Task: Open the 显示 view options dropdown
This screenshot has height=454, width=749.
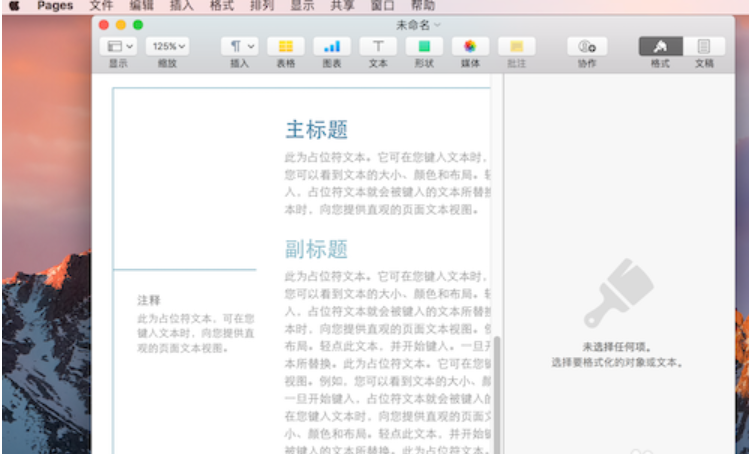Action: click(x=120, y=46)
